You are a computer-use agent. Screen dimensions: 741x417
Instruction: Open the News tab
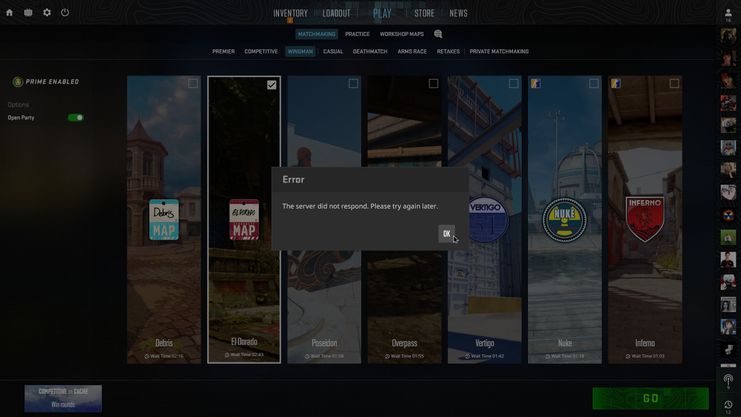click(x=458, y=13)
